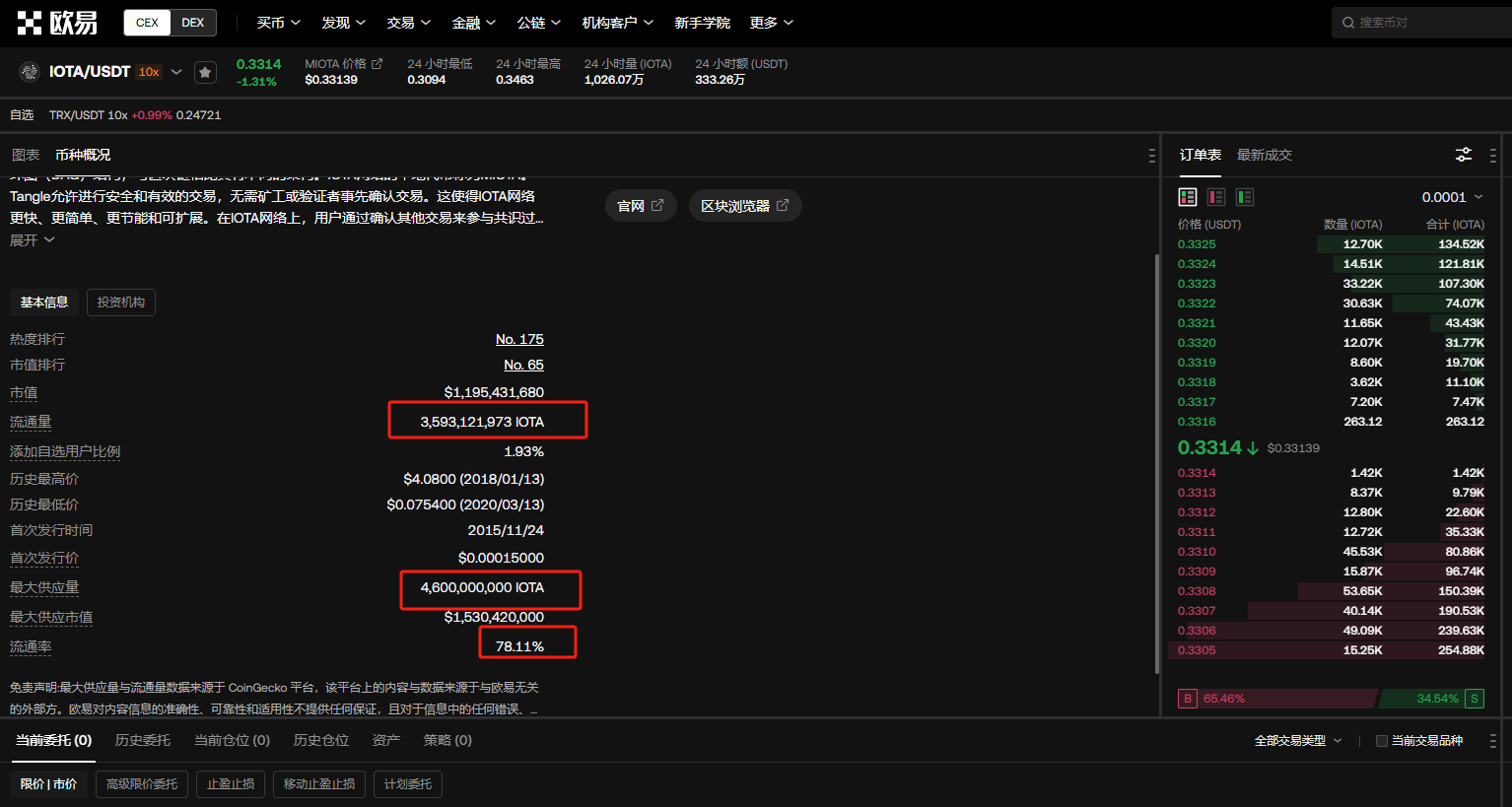
Task: Open the 发现 dropdown menu
Action: pos(344,23)
